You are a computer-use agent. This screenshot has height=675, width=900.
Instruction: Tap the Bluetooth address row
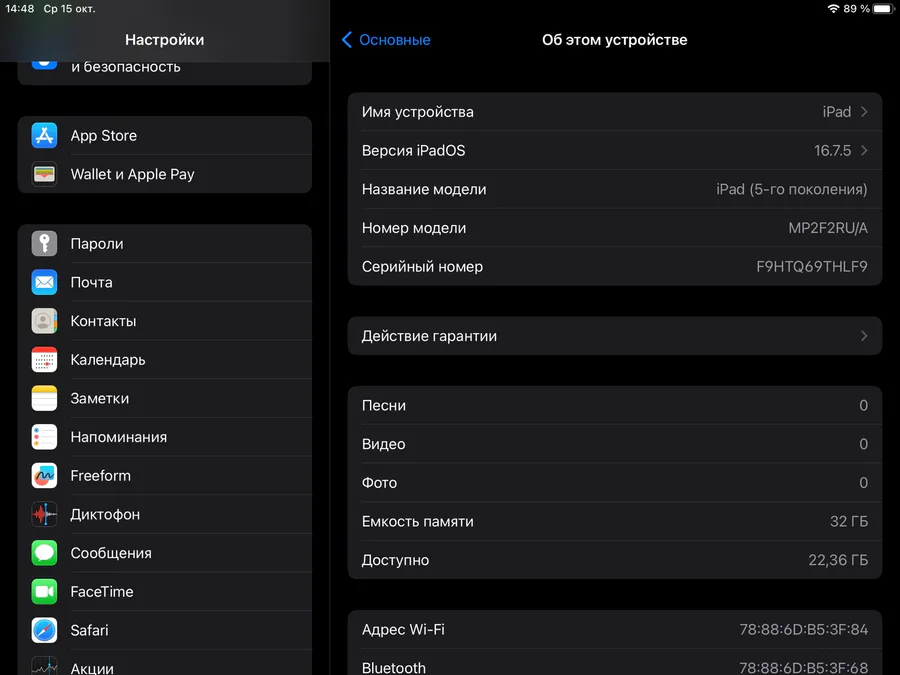click(615, 662)
